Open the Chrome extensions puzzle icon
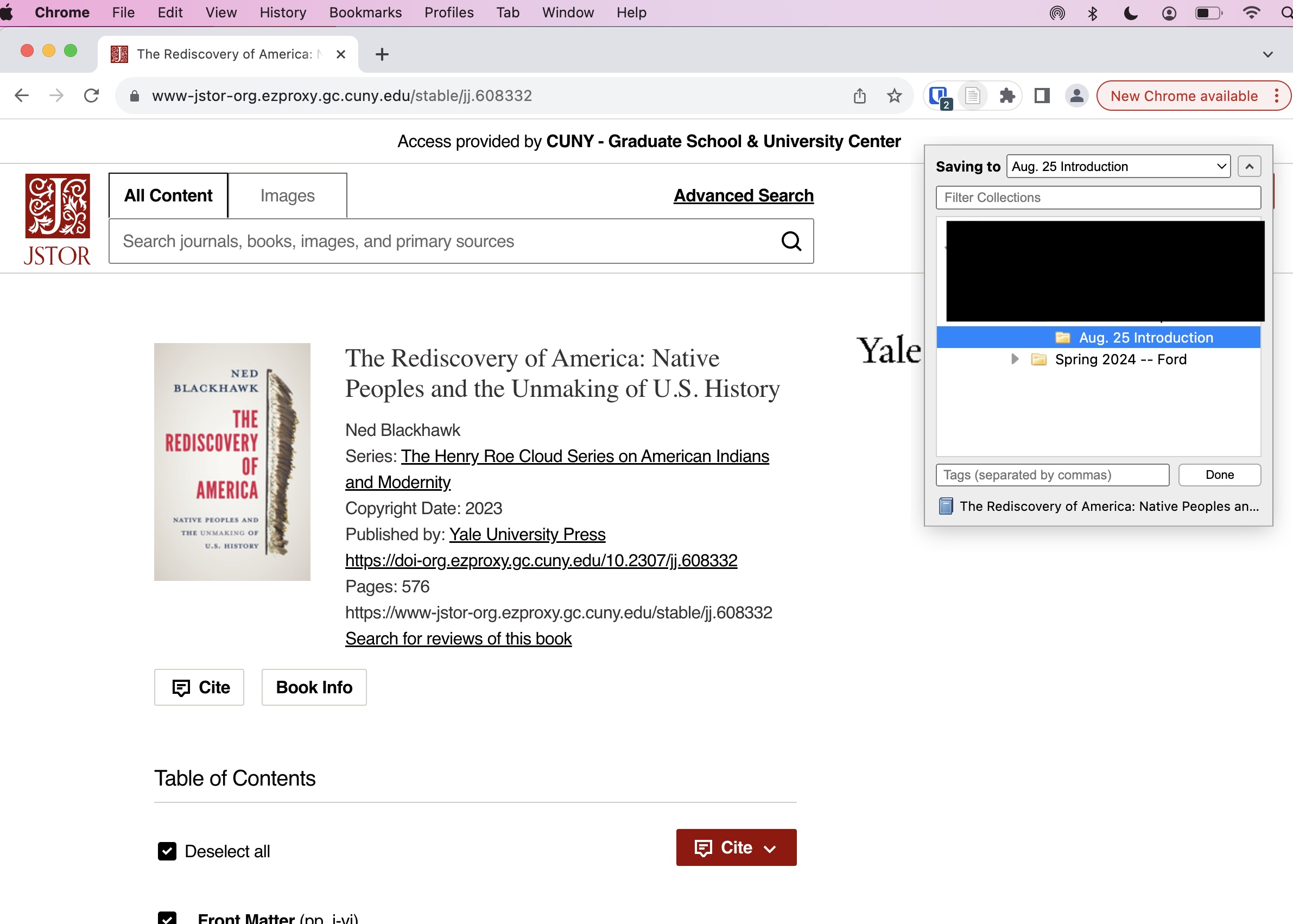1293x924 pixels. 1007,96
